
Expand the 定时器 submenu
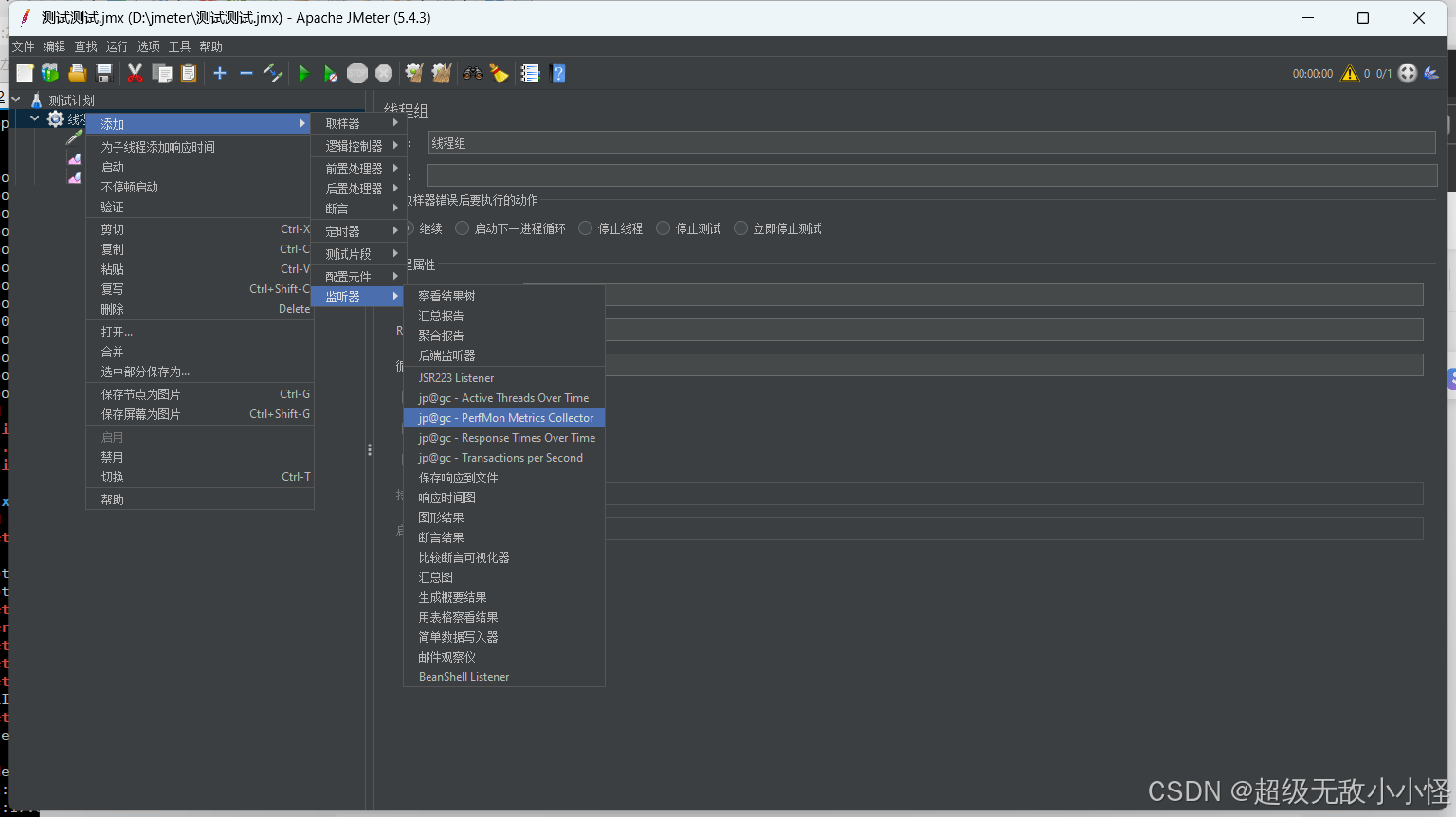(358, 231)
